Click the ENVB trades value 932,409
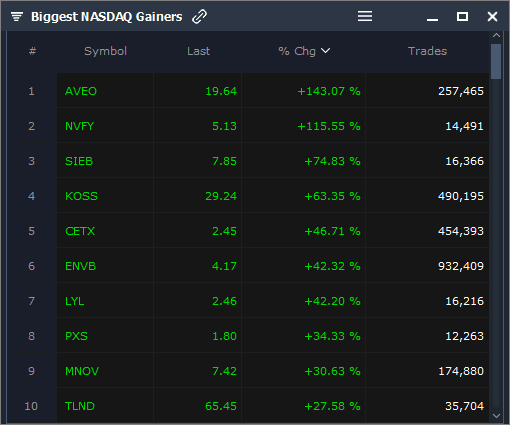Image resolution: width=510 pixels, height=425 pixels. click(x=461, y=266)
